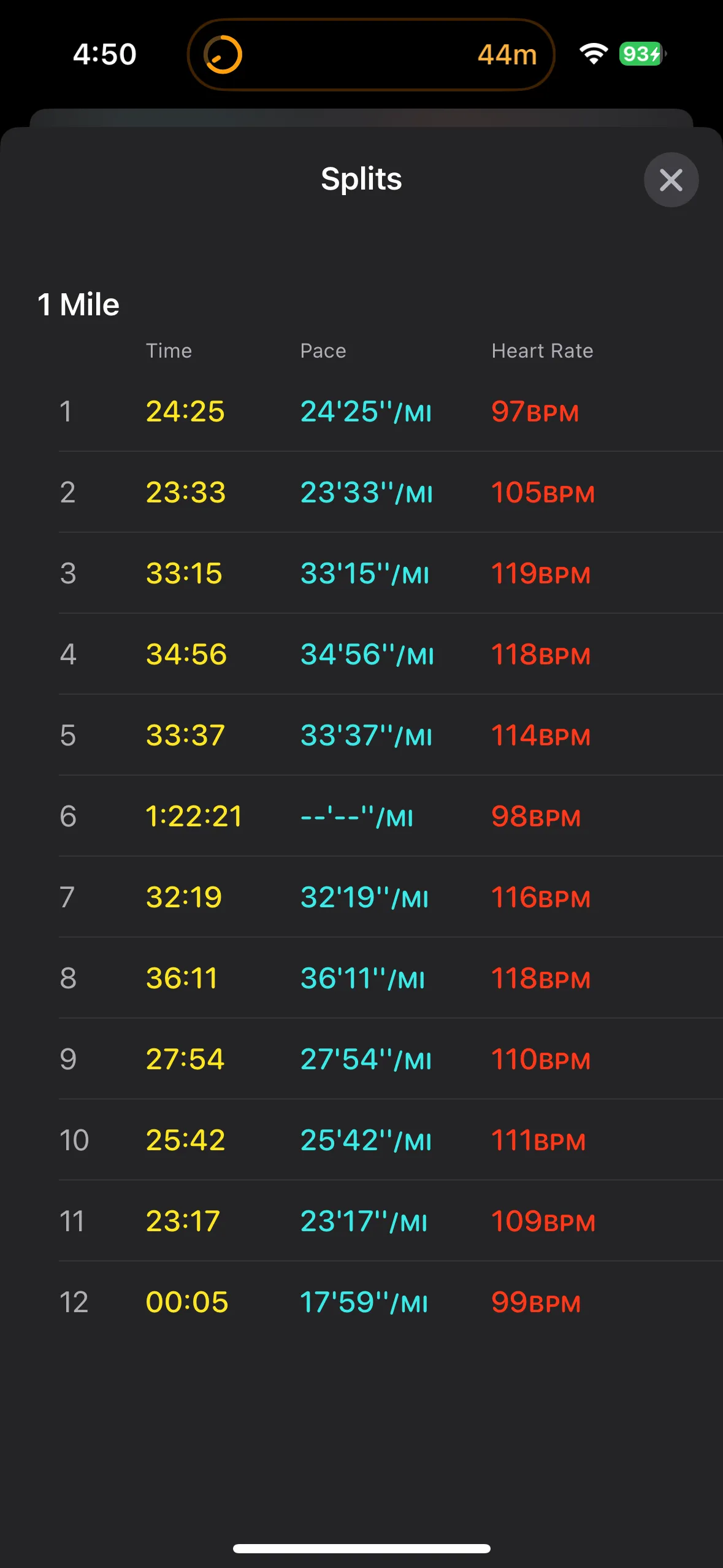
Task: Tap split 10 pace 25'42''/MI
Action: (365, 1140)
